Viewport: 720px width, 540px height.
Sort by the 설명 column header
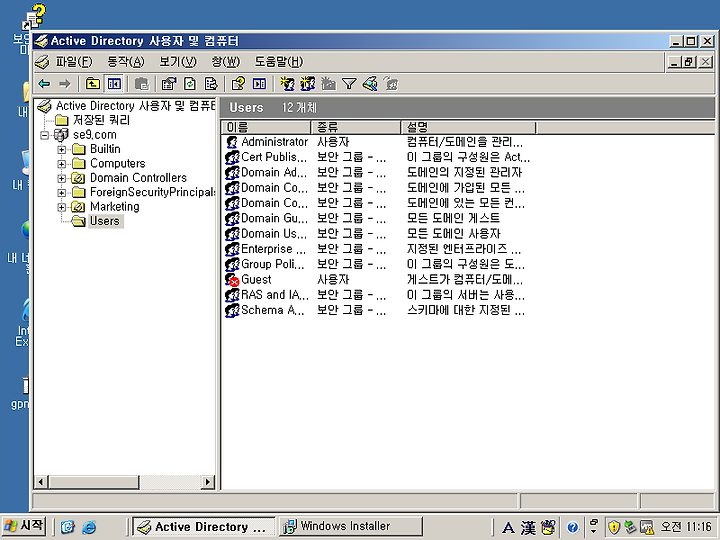[x=468, y=127]
